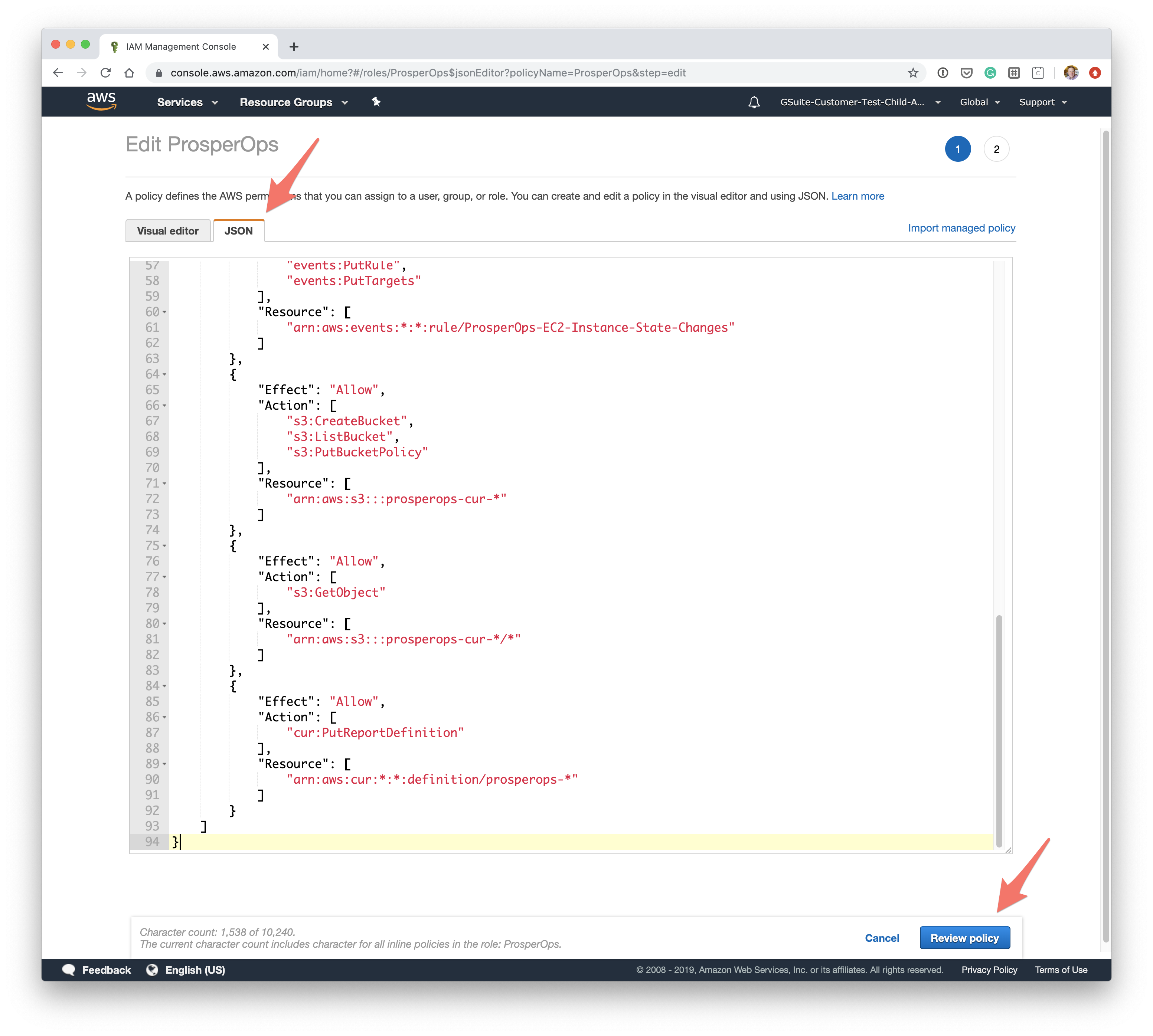Viewport: 1153px width, 1036px height.
Task: Click the browser home icon
Action: [x=129, y=73]
